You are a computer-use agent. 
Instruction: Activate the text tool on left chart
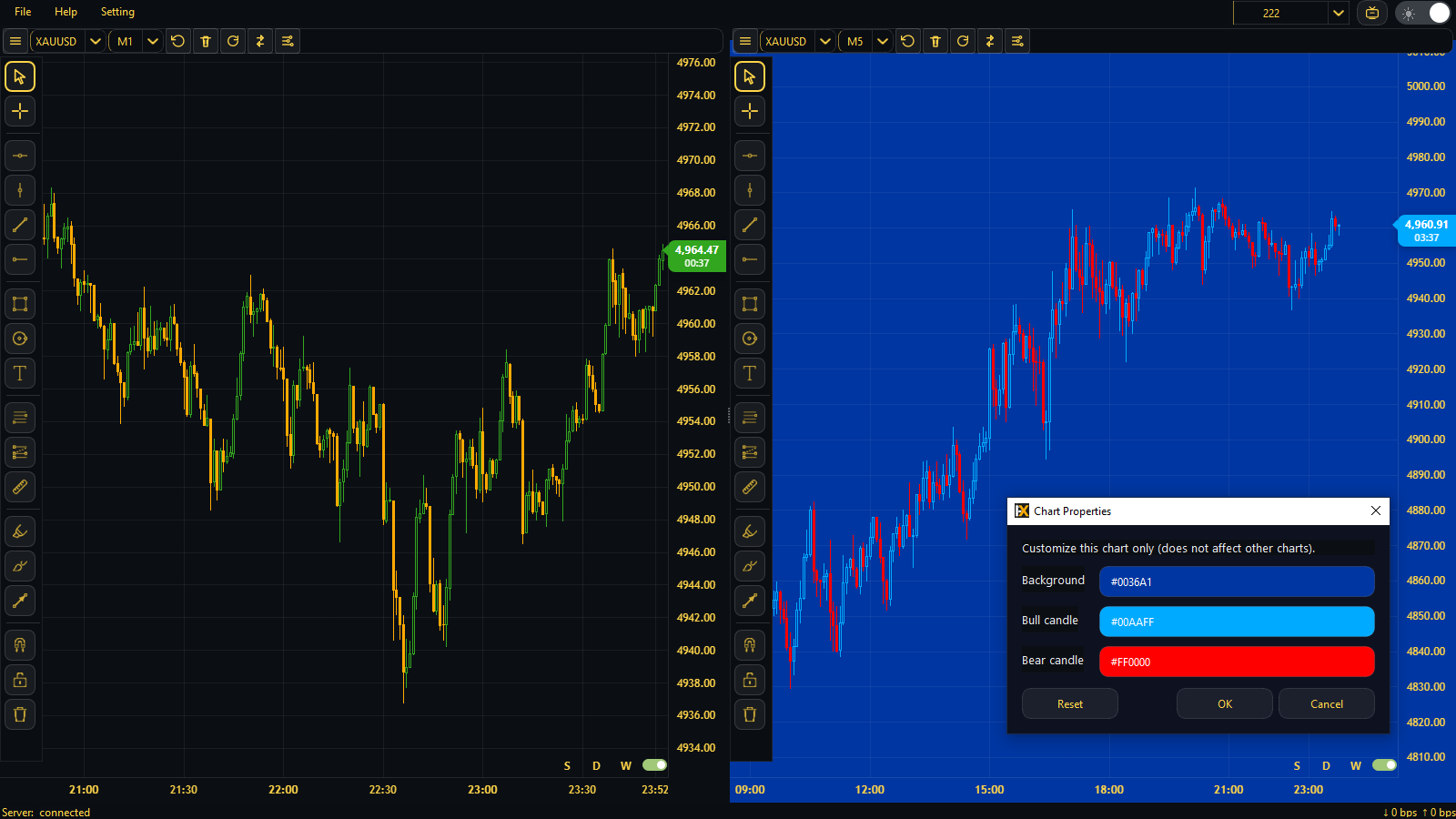click(x=20, y=373)
